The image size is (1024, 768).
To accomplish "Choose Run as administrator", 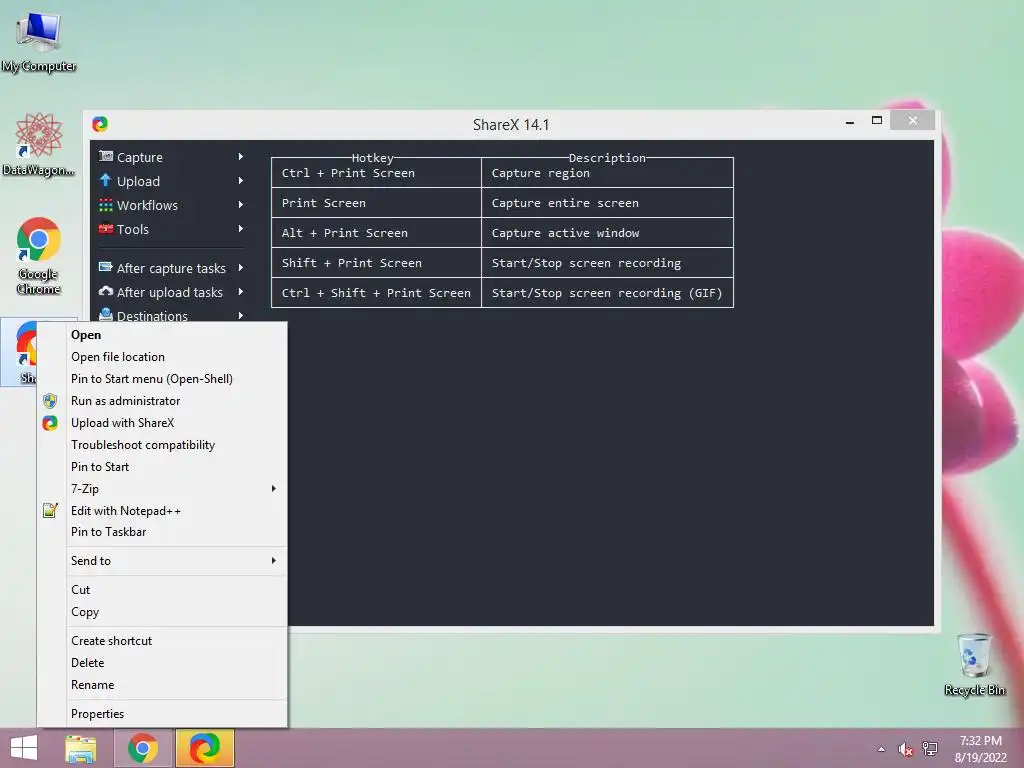I will 162,401.
